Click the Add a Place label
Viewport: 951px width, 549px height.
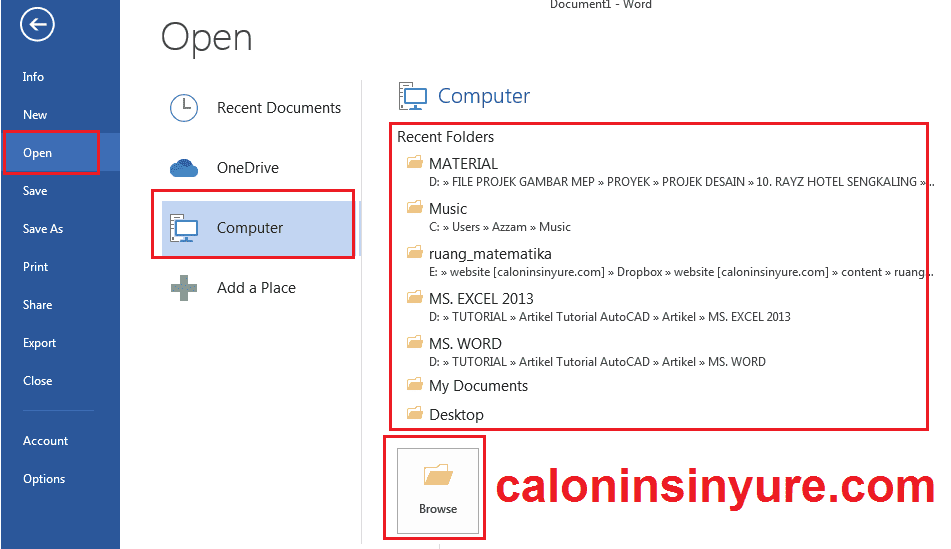pos(257,288)
